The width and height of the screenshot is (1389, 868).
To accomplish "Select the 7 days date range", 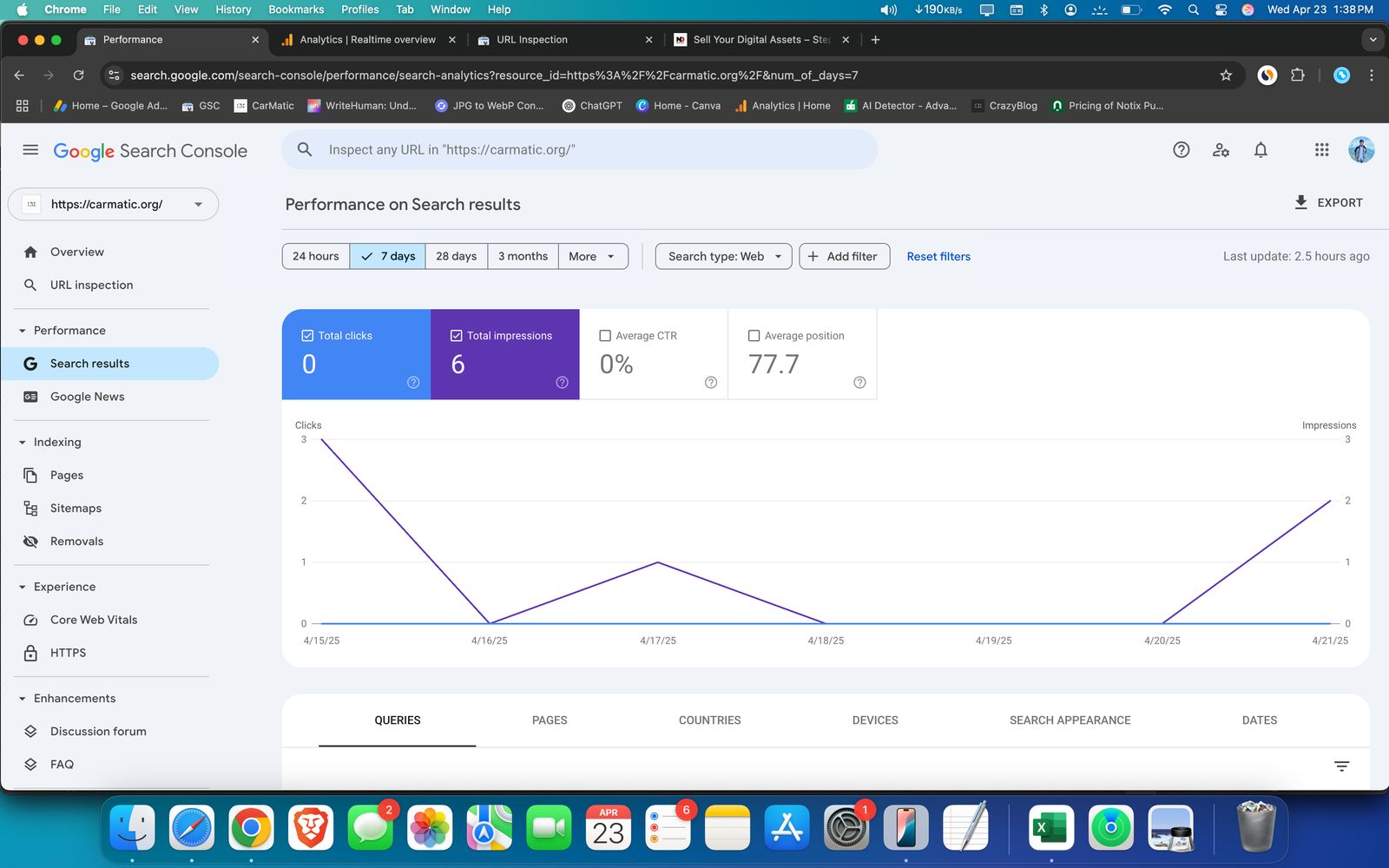I will tap(388, 256).
